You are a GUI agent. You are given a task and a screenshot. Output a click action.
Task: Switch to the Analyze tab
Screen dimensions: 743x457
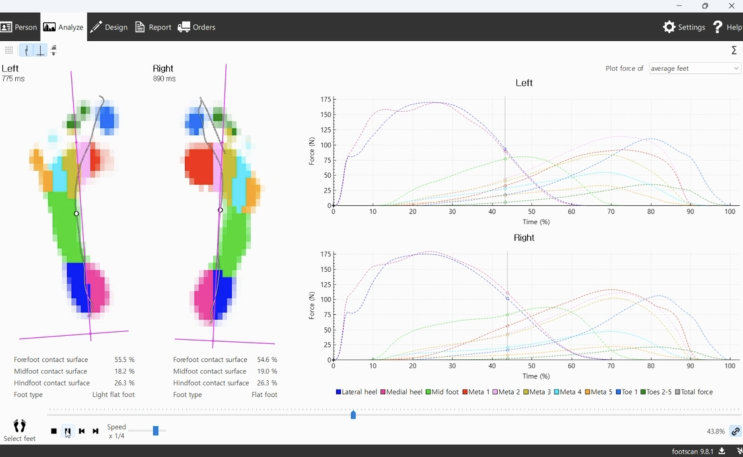[x=63, y=27]
